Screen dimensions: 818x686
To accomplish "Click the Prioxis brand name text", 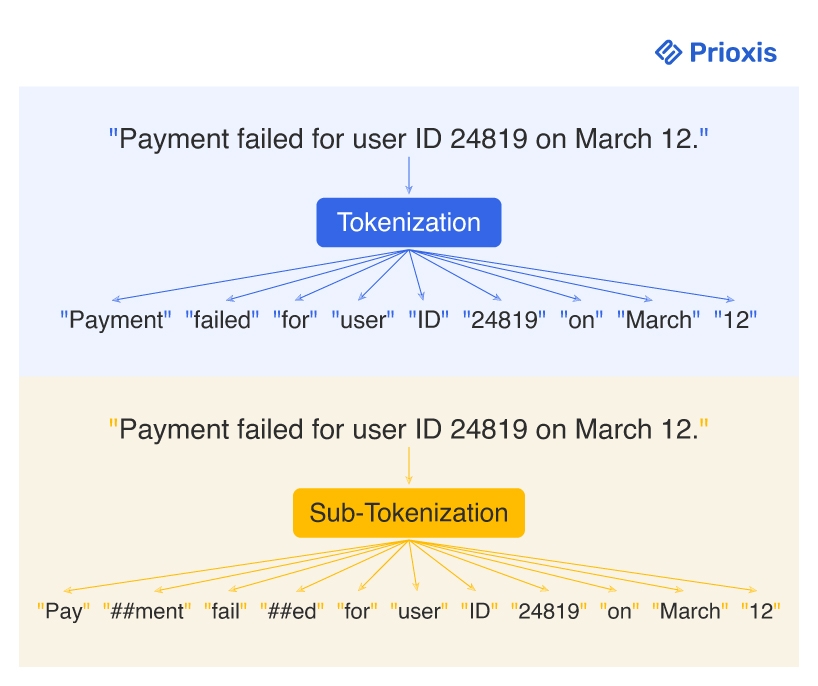I will tap(733, 52).
